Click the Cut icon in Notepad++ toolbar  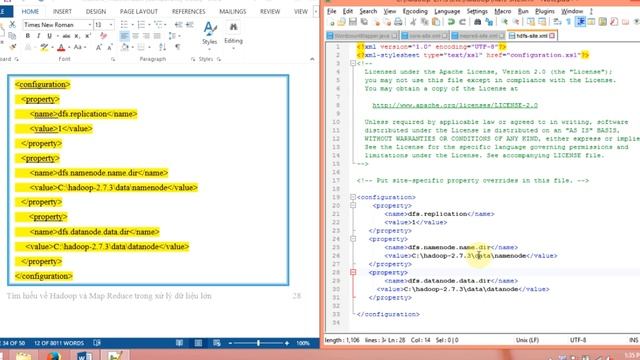(413, 22)
